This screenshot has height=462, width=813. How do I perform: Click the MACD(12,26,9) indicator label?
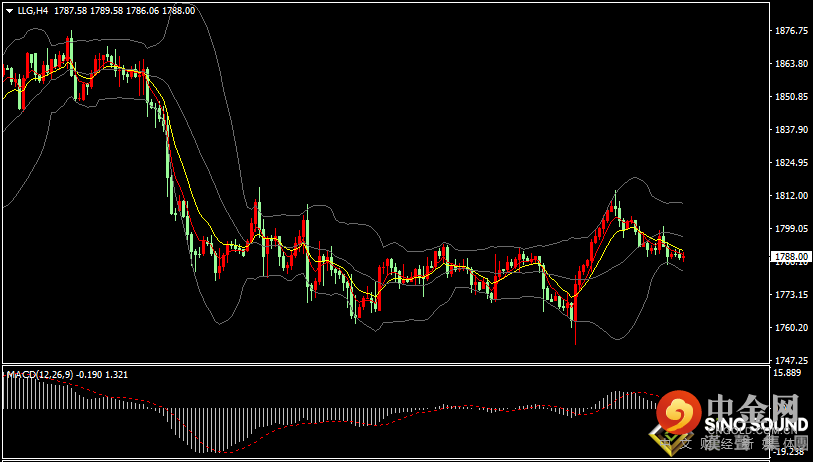40,374
